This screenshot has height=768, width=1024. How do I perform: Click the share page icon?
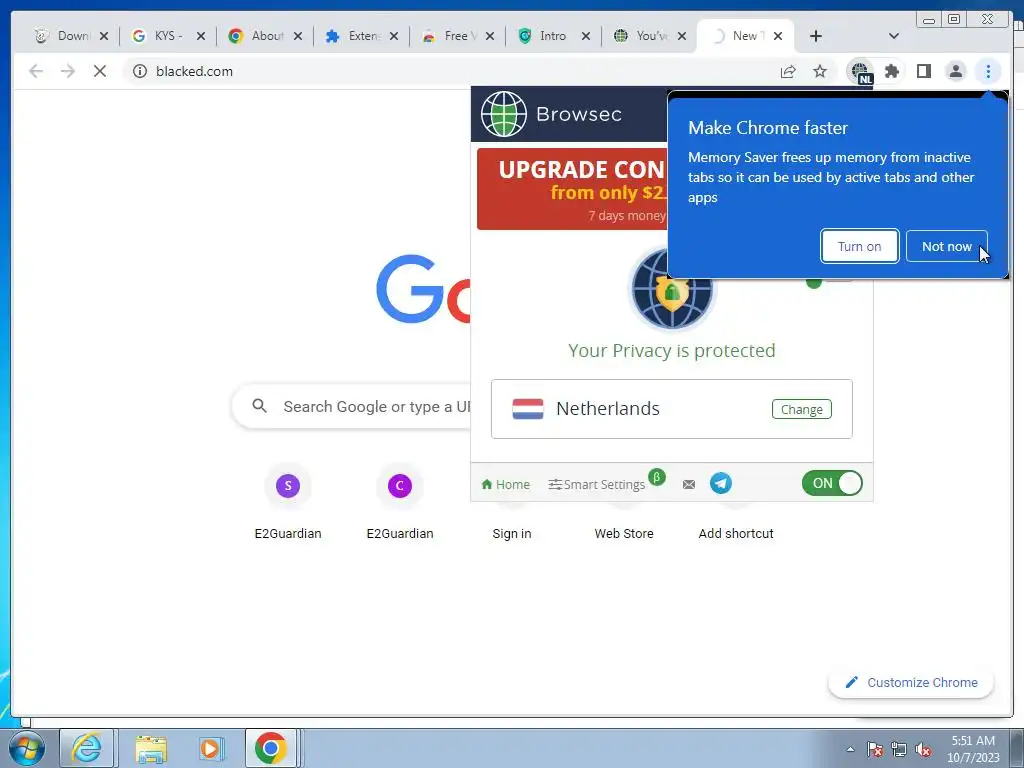coord(788,71)
